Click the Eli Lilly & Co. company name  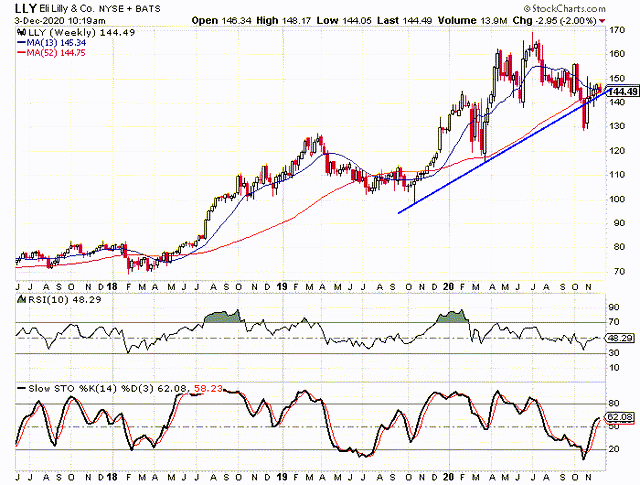(67, 9)
